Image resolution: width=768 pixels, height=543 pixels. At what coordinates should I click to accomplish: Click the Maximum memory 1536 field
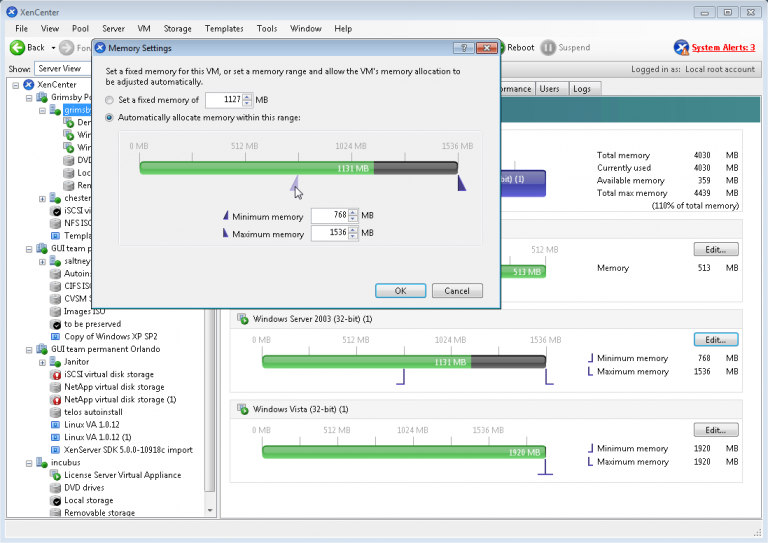(330, 233)
